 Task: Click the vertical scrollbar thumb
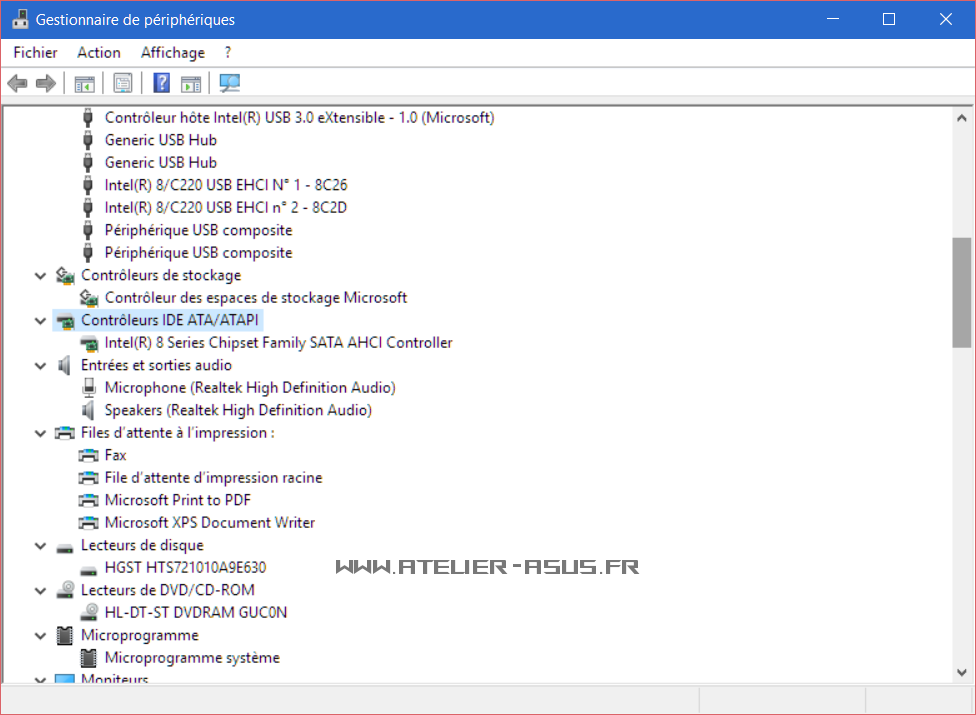962,292
